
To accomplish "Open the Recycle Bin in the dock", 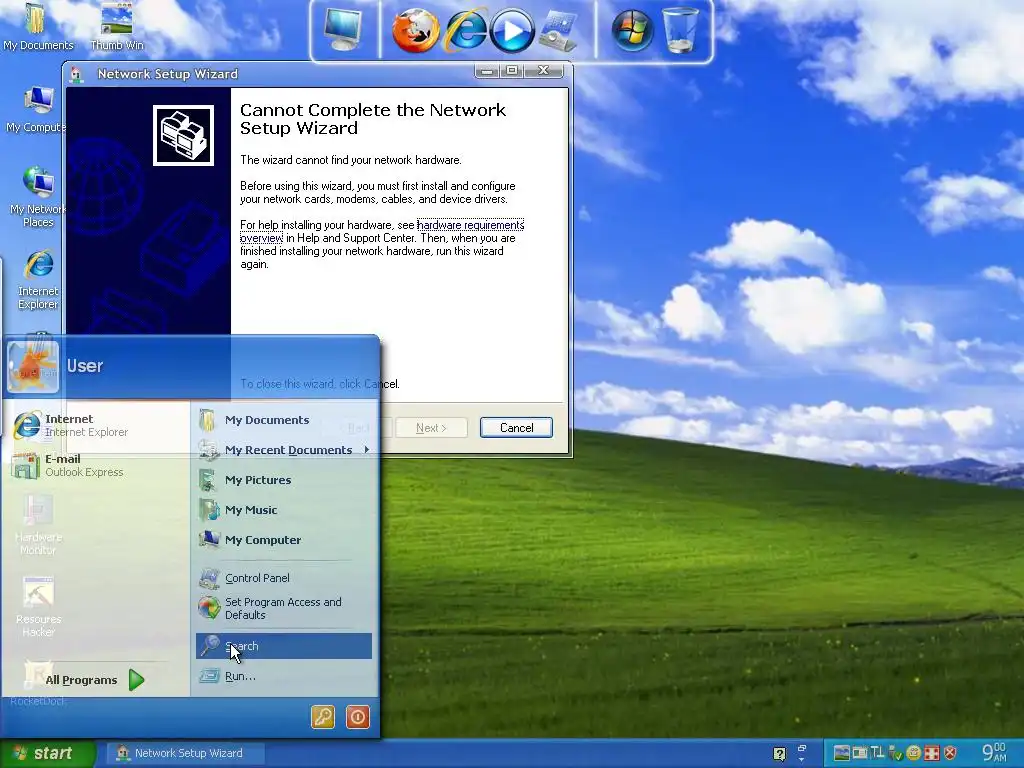I will (x=680, y=30).
